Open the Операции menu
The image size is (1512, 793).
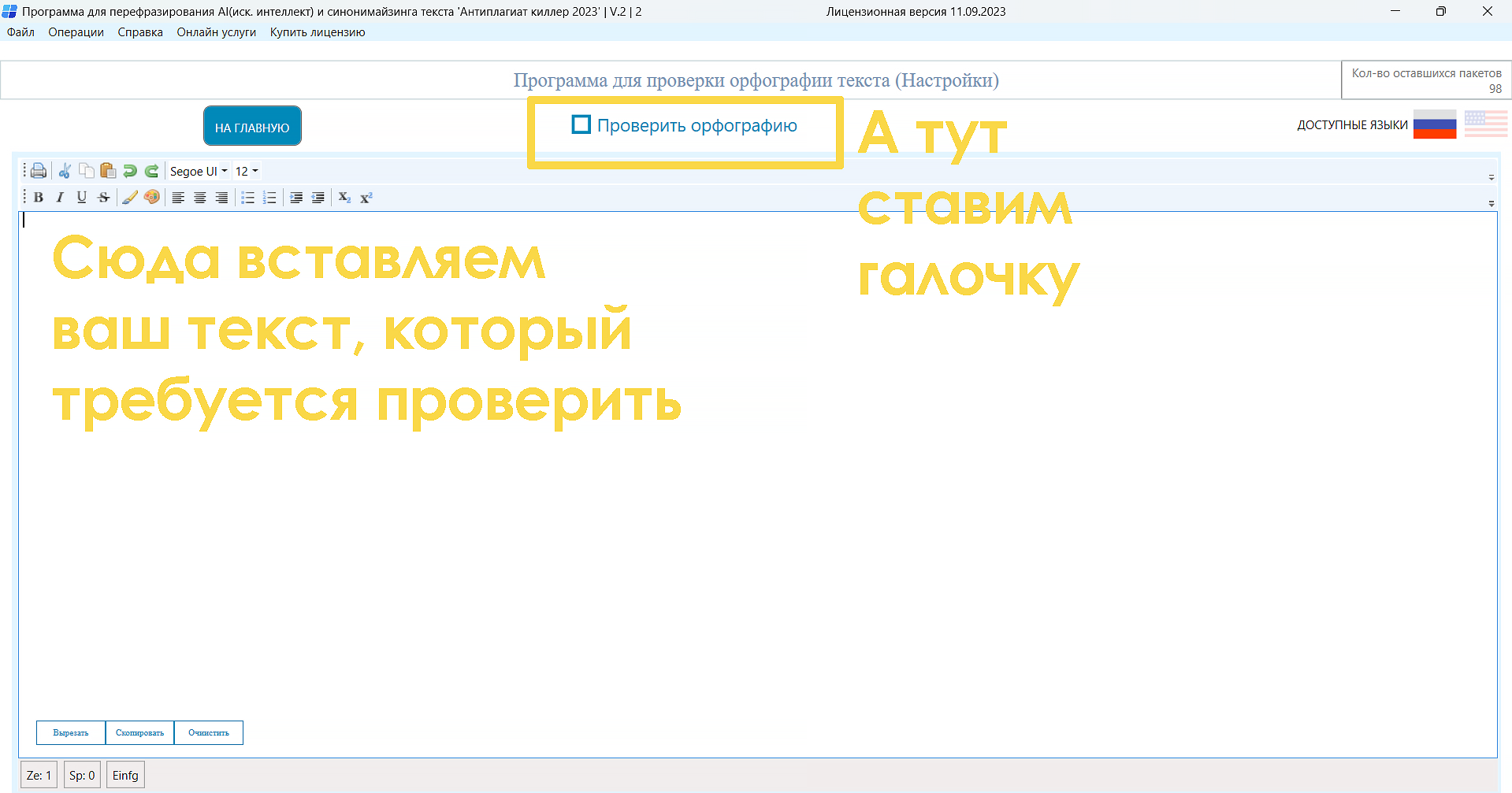76,32
